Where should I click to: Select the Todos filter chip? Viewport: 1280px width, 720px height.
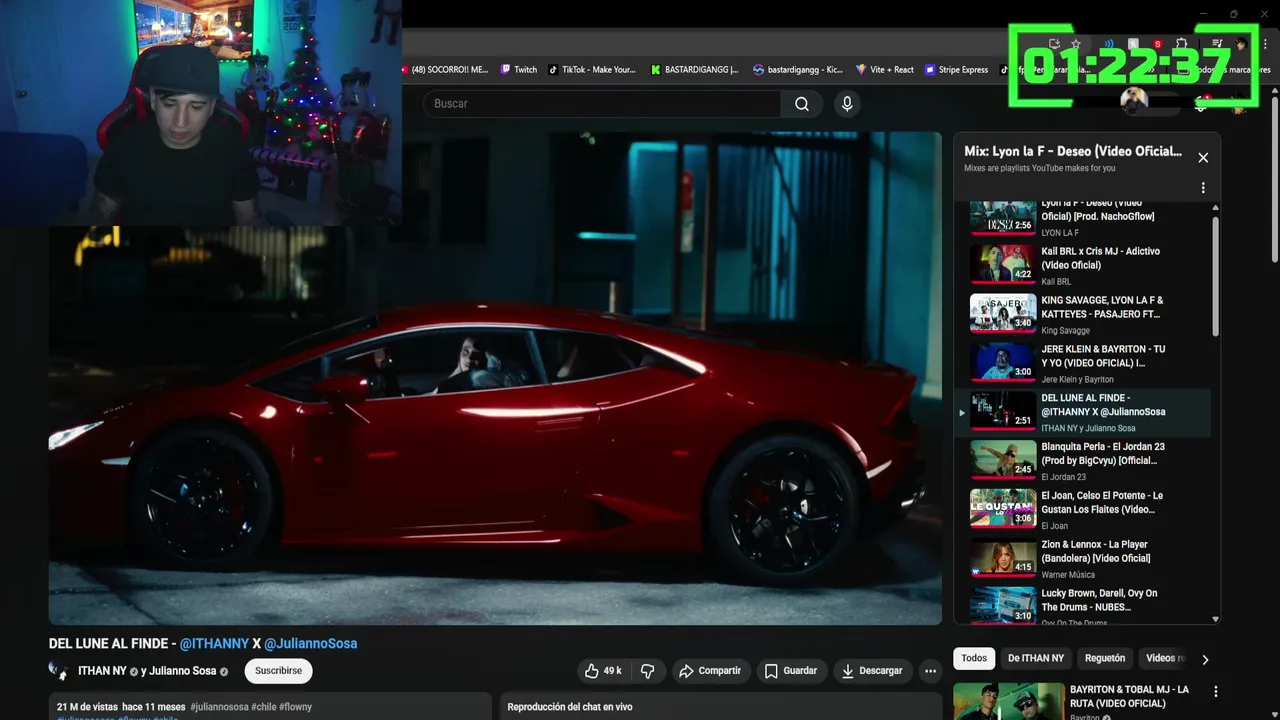974,658
